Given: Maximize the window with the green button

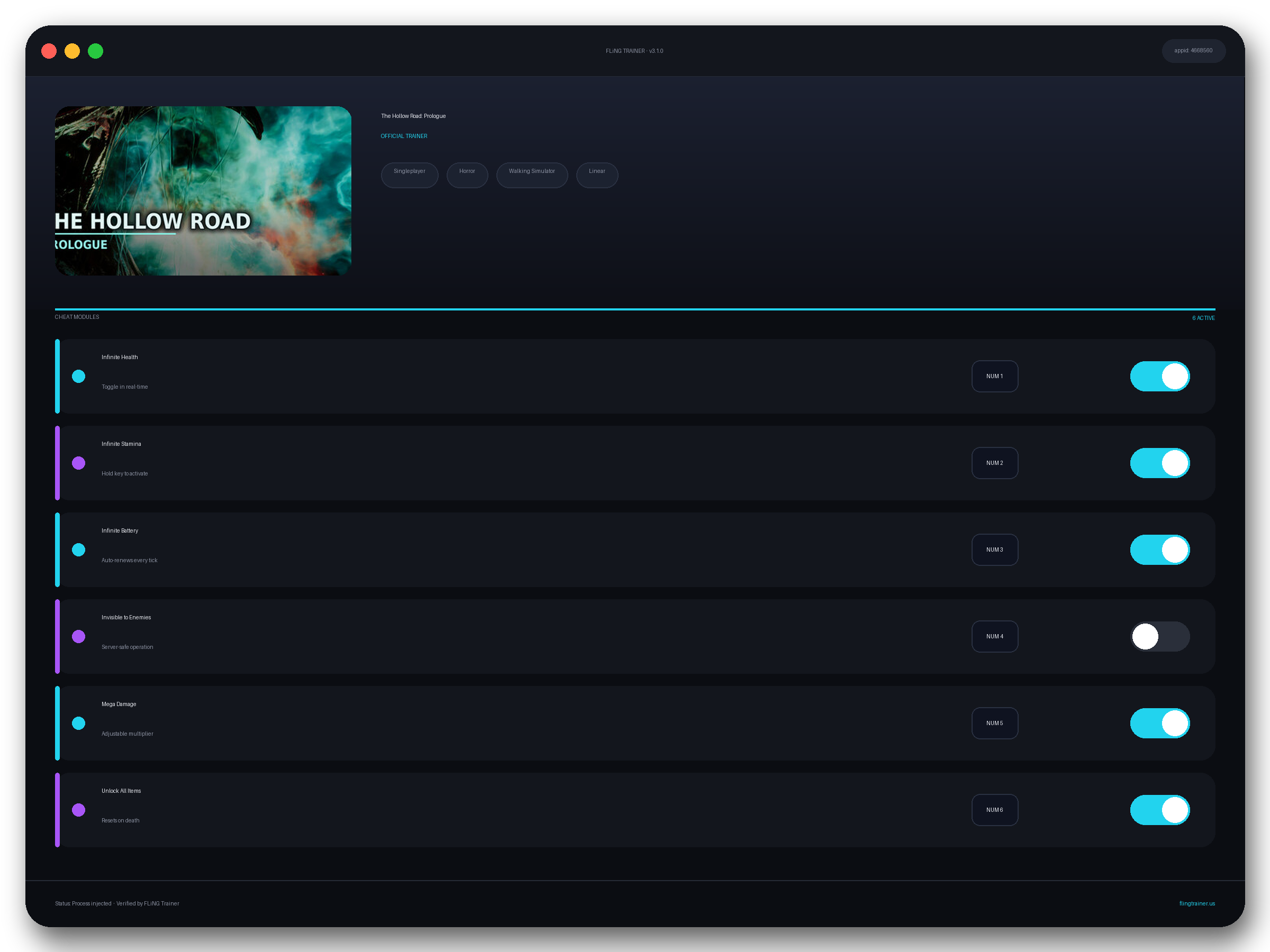Looking at the screenshot, I should coord(95,51).
